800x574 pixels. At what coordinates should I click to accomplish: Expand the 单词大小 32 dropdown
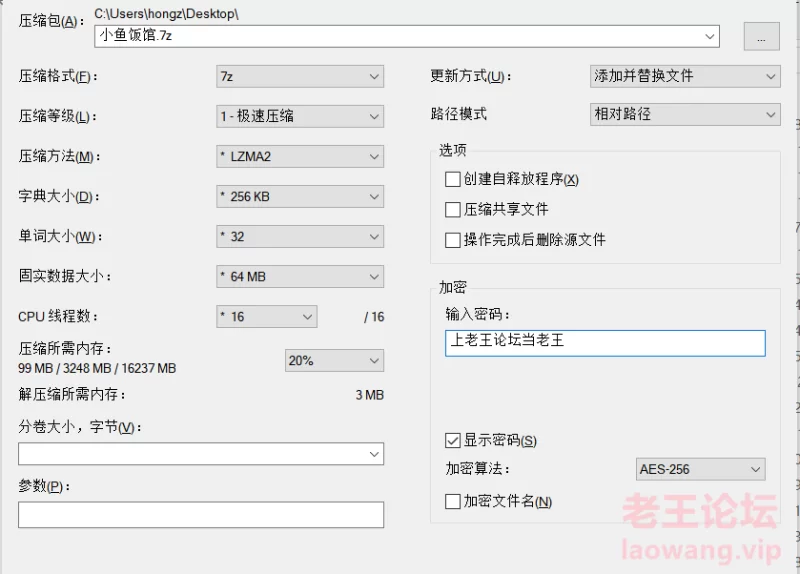(300, 237)
